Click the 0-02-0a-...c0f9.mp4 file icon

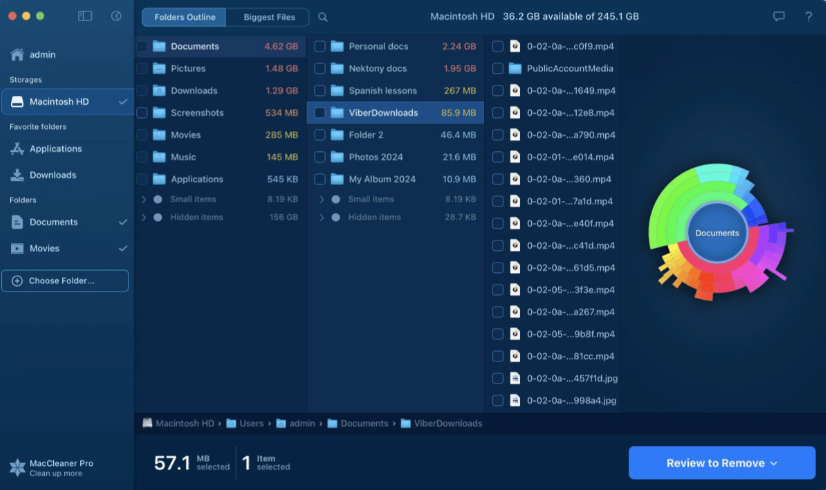(x=515, y=46)
